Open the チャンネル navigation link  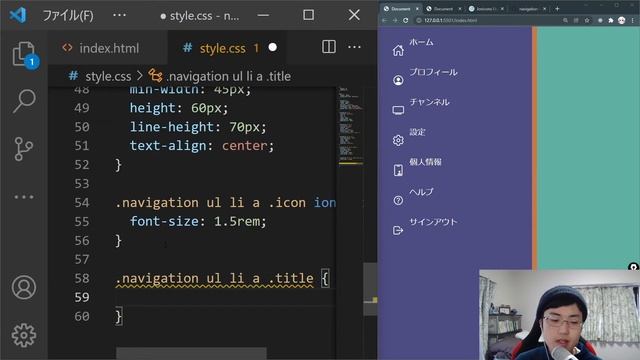pos(429,102)
